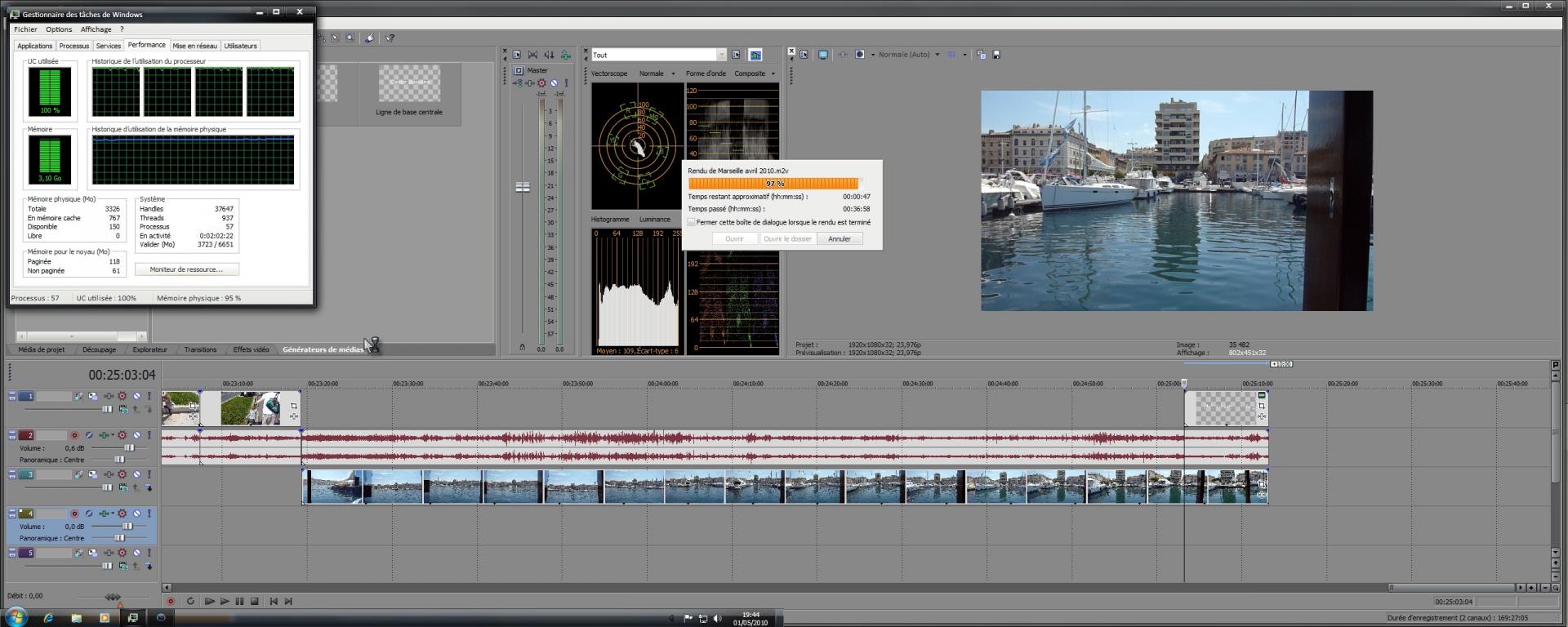Click the loop playback icon in transport

[190, 601]
